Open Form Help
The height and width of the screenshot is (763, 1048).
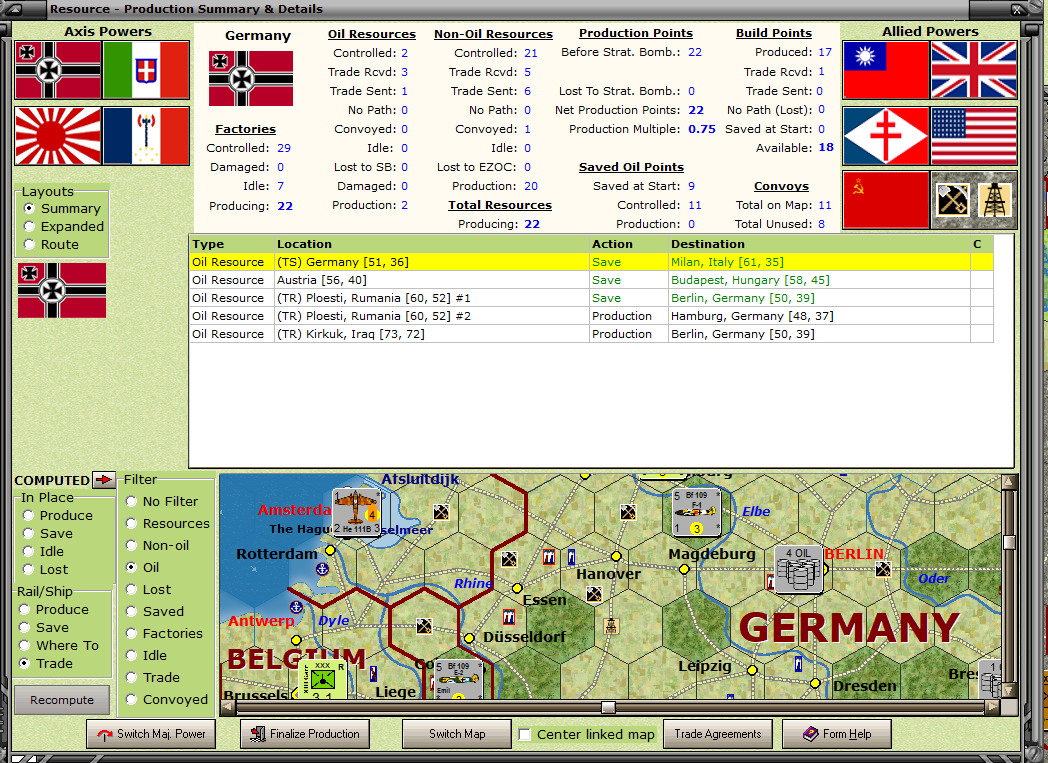[837, 734]
